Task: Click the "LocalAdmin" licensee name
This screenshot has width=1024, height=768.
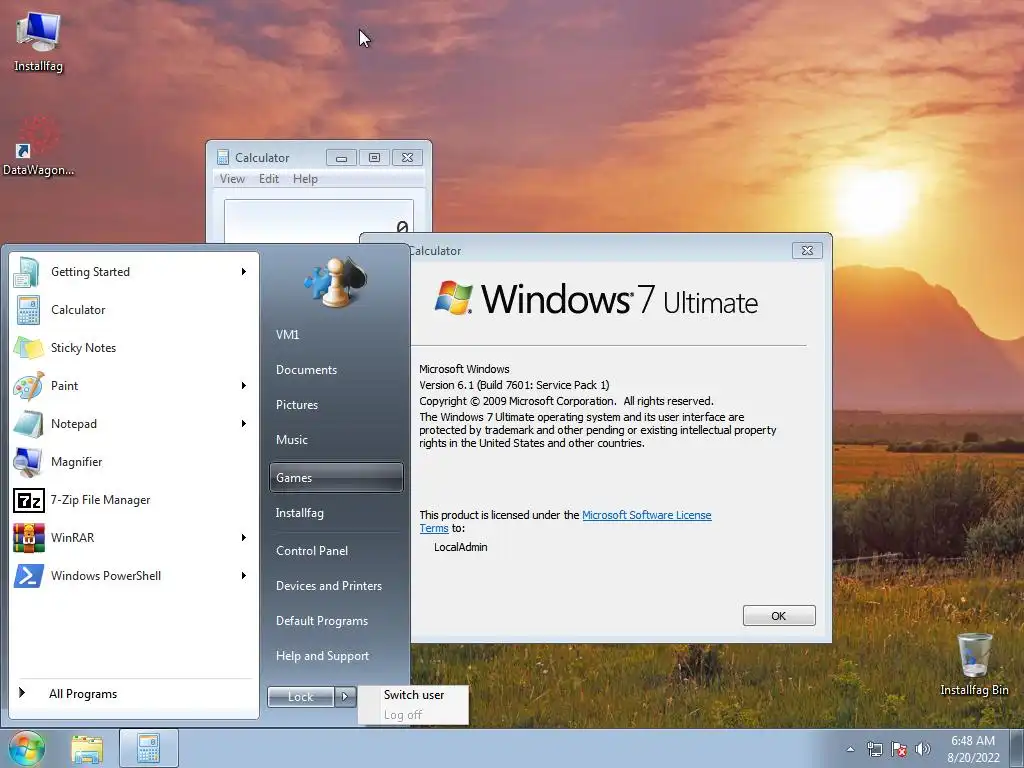Action: pos(460,547)
